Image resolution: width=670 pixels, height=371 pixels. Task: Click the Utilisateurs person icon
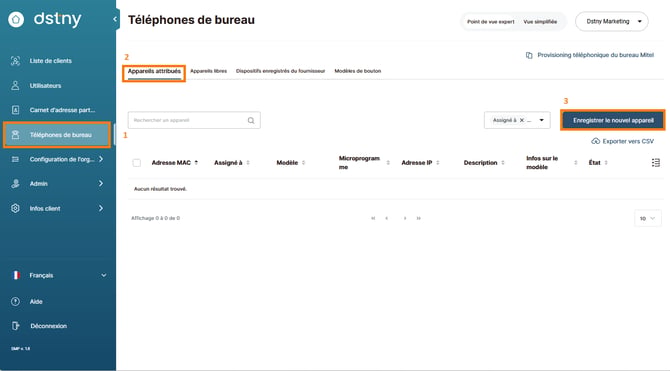[x=15, y=85]
